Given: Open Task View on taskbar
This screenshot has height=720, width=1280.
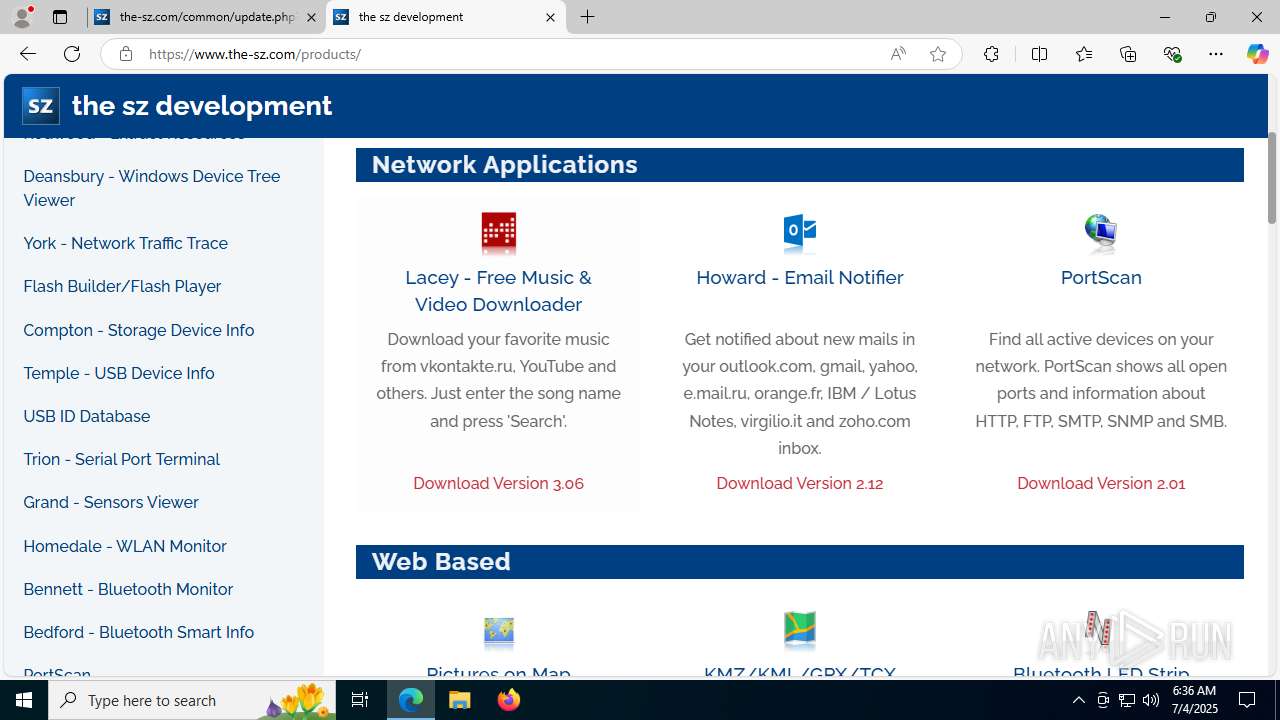Looking at the screenshot, I should (x=360, y=700).
